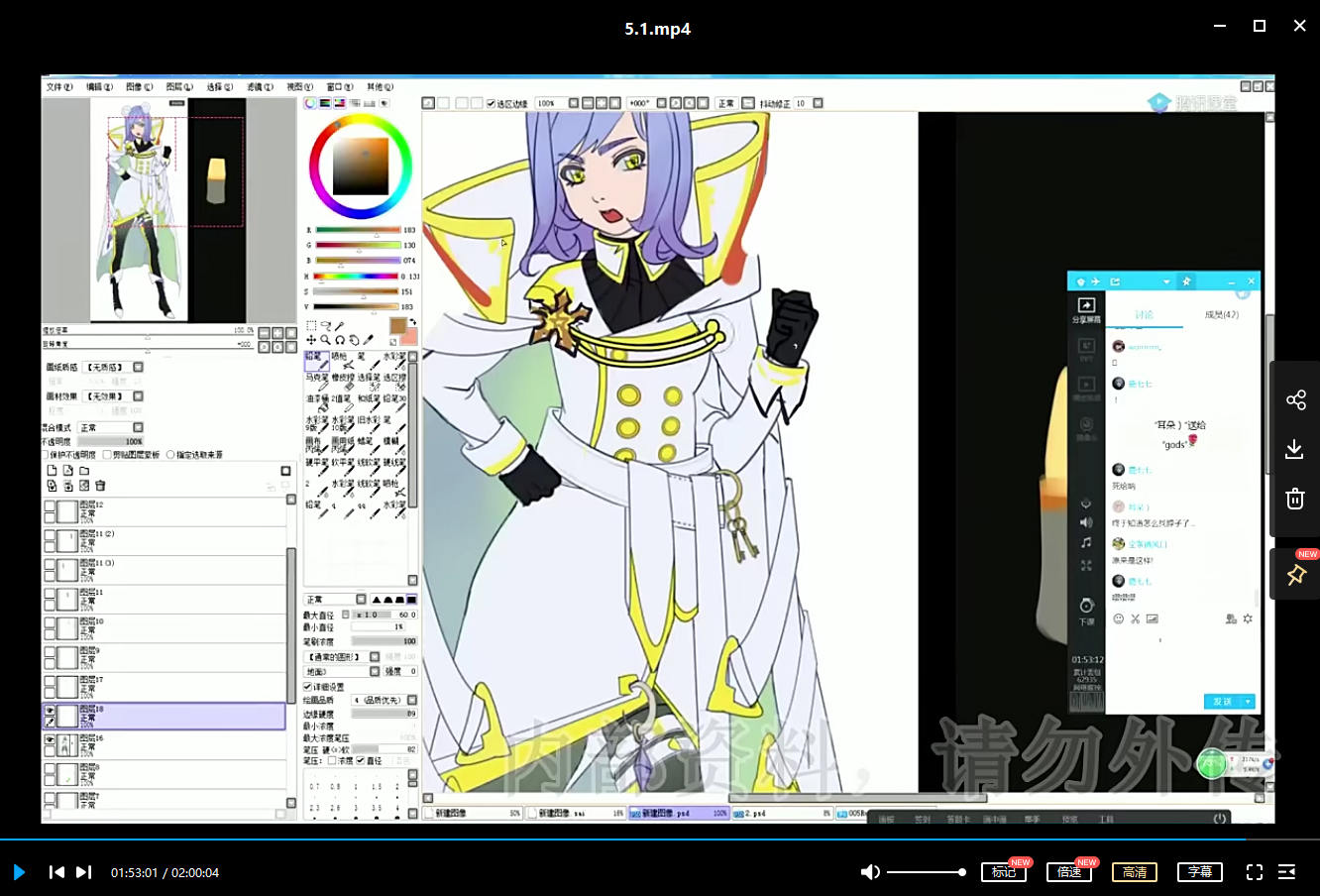Image resolution: width=1320 pixels, height=896 pixels.
Task: Mute audio via the player speaker icon
Action: pyautogui.click(x=870, y=872)
